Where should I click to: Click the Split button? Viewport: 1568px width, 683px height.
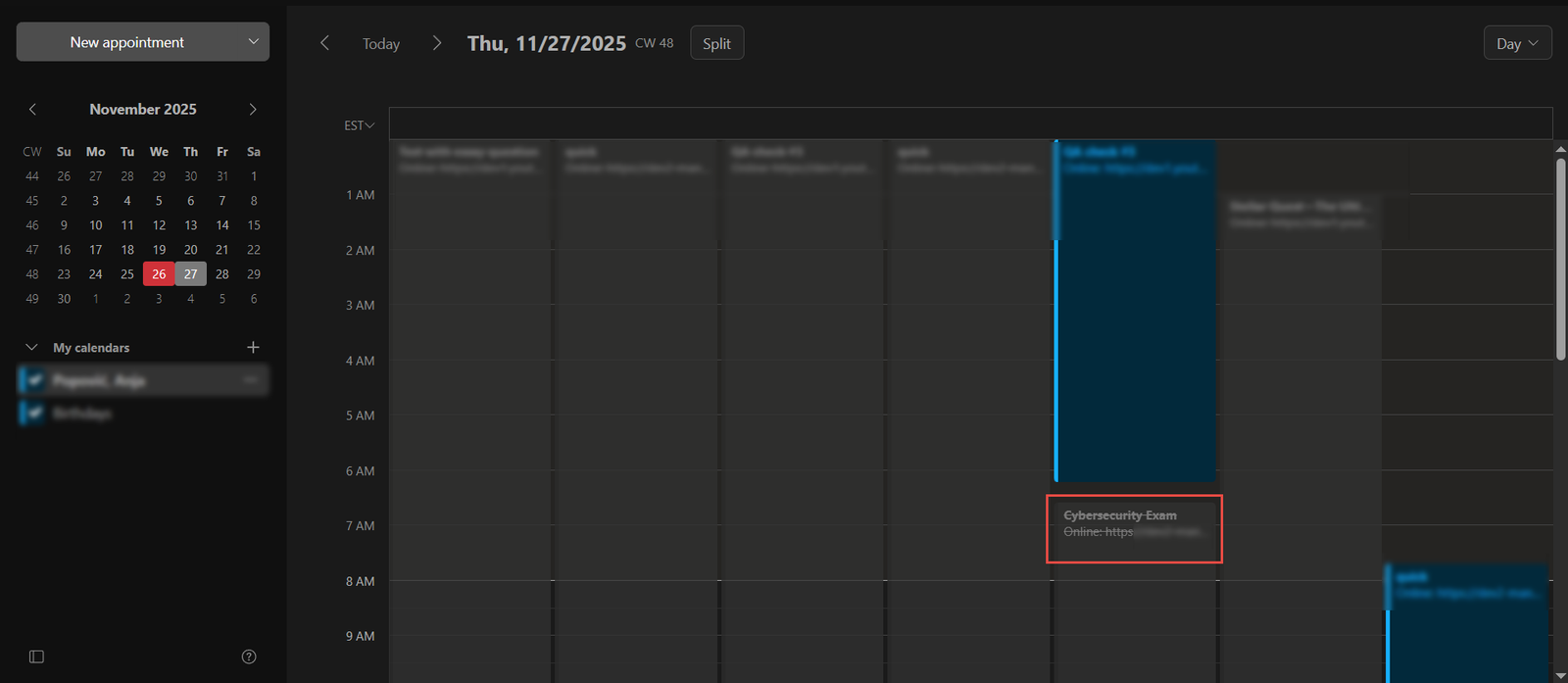click(x=716, y=43)
